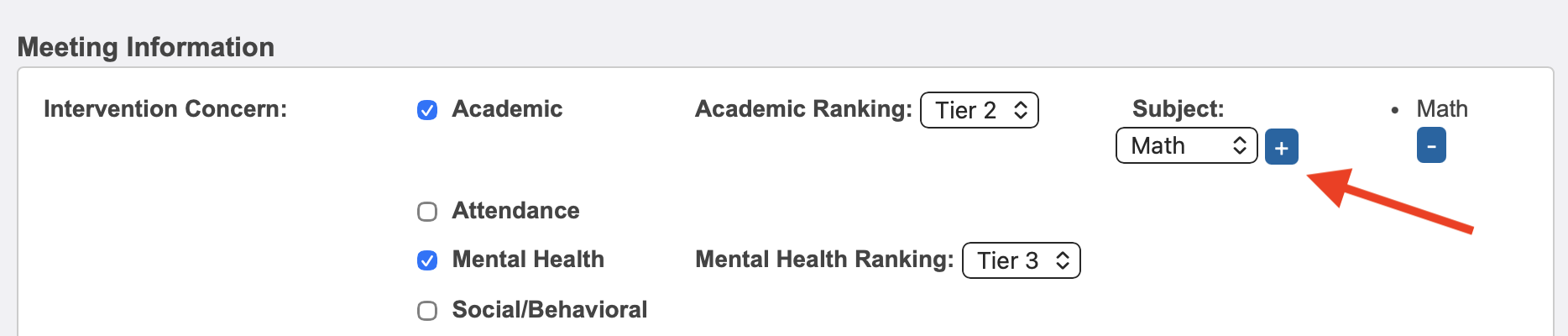1568x336 pixels.
Task: Click the Meeting Information heading
Action: (146, 47)
